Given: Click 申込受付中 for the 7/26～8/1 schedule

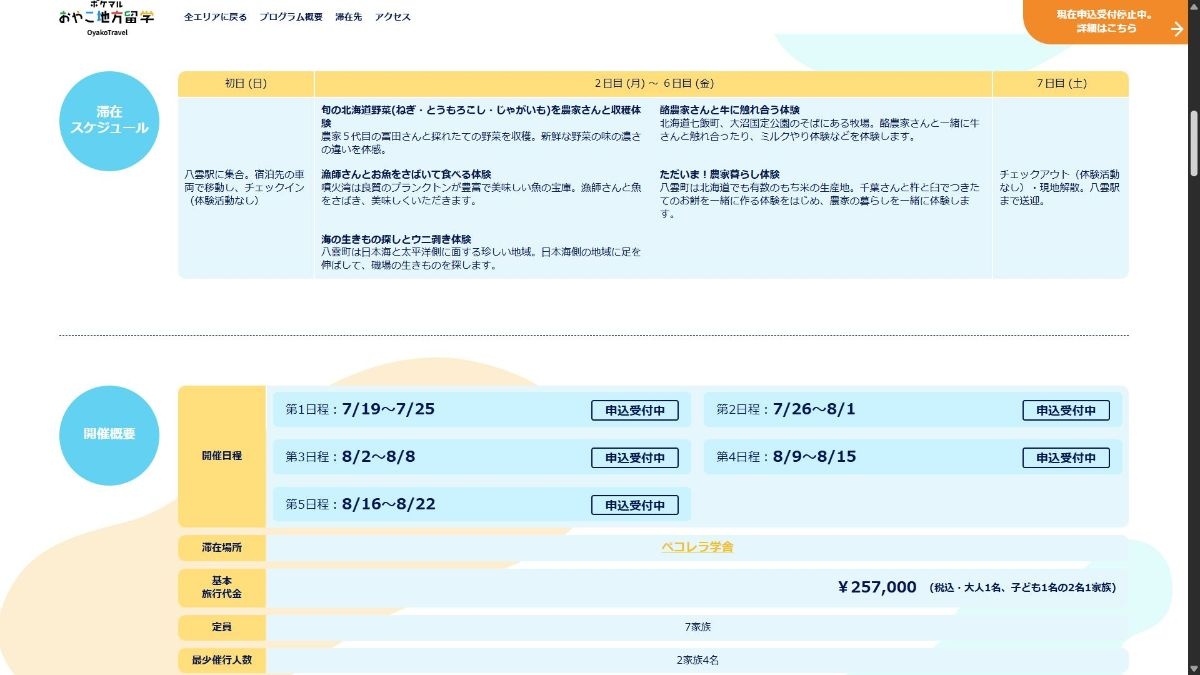Looking at the screenshot, I should pyautogui.click(x=1065, y=410).
